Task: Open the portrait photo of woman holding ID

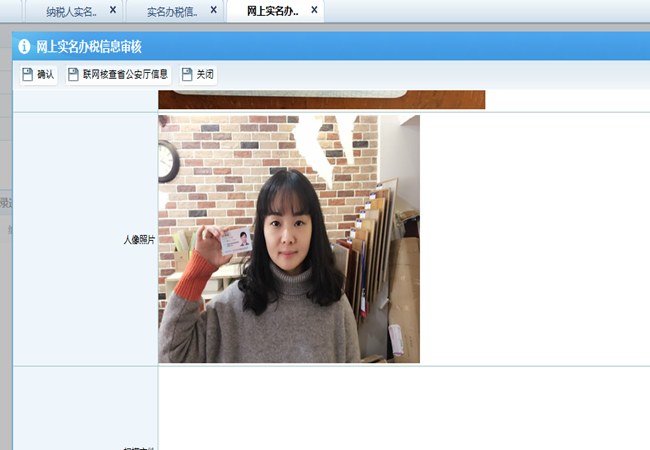Action: click(x=289, y=239)
